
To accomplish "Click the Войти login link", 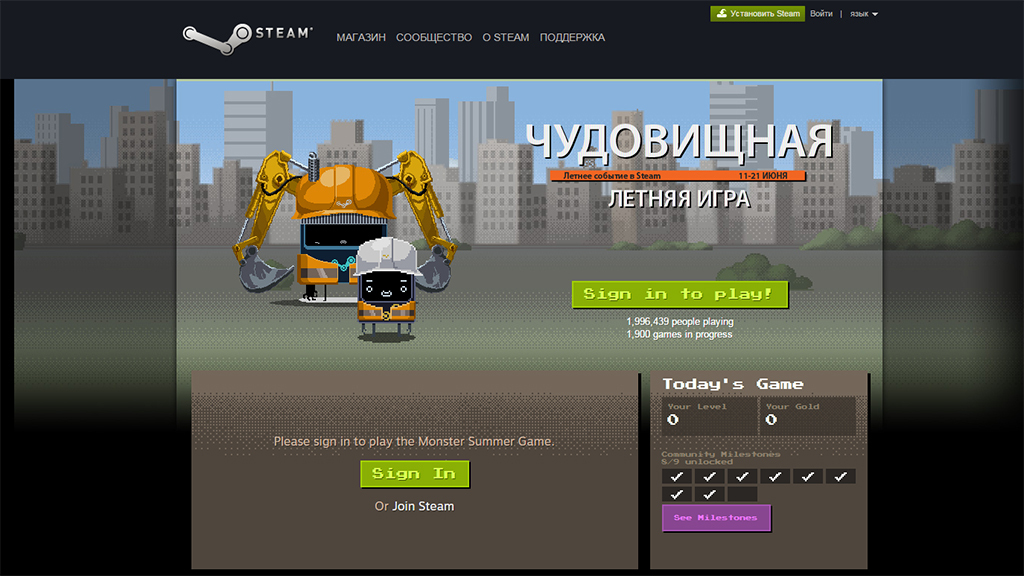I will (821, 14).
